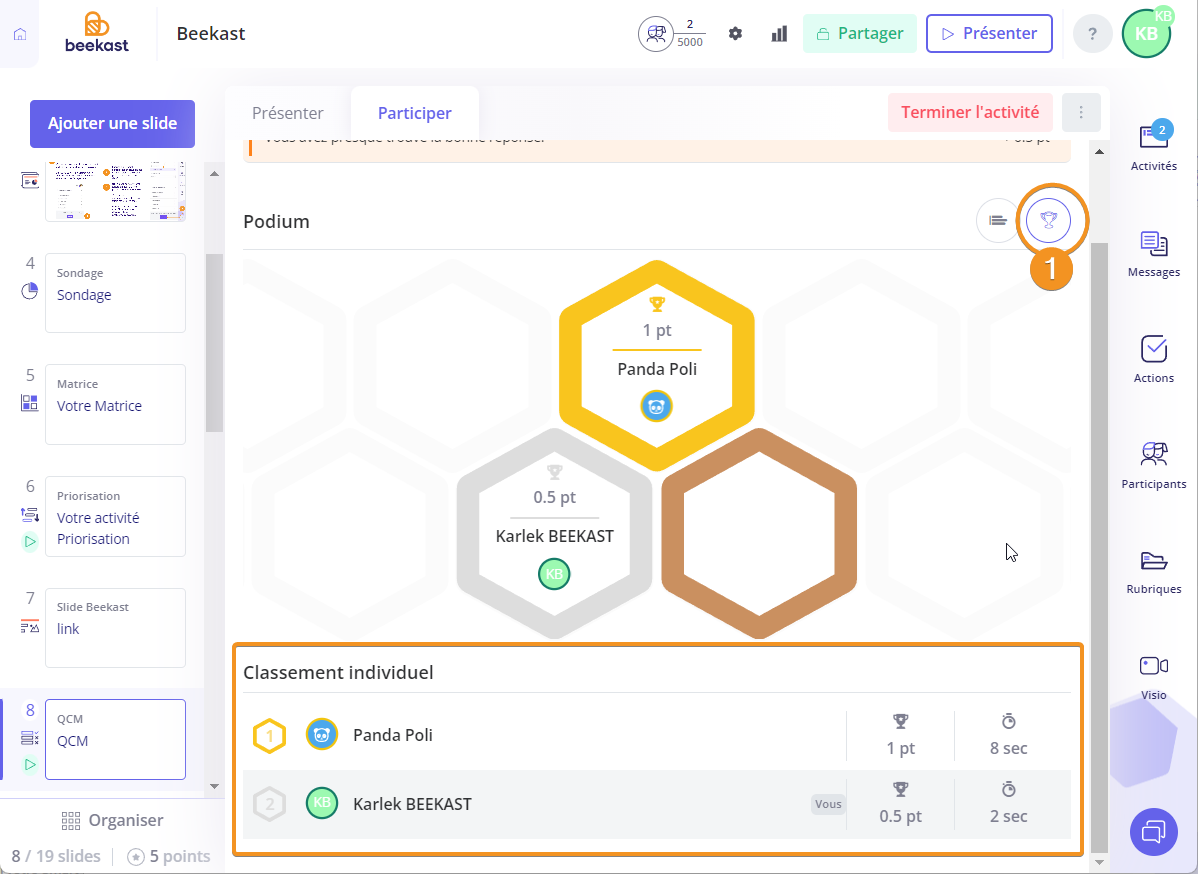Open the Messages side panel
Viewport: 1198px width, 874px height.
1154,254
